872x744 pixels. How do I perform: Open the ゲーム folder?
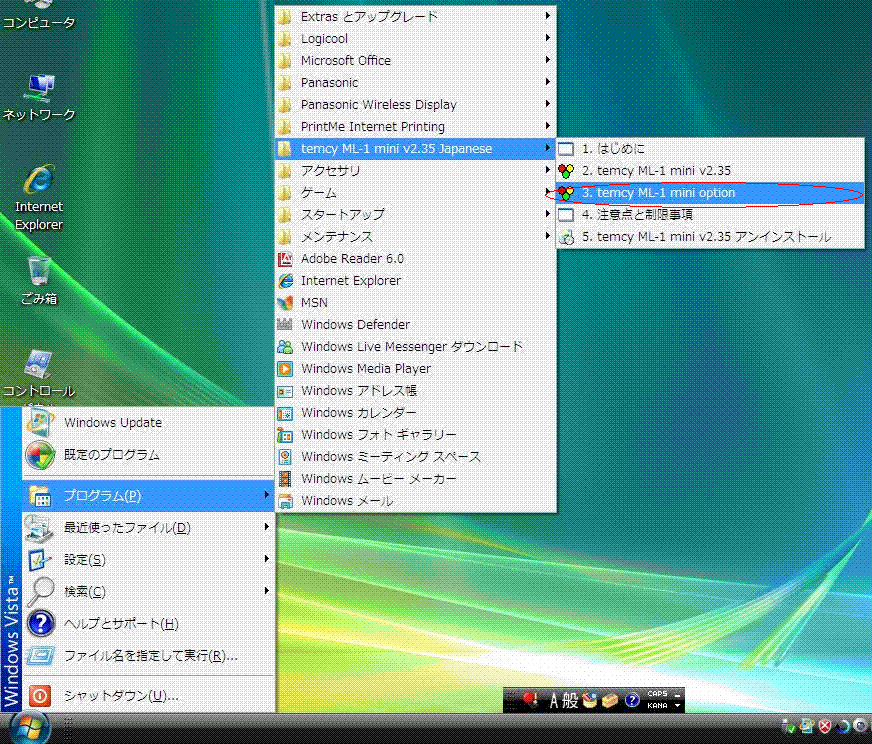click(415, 193)
